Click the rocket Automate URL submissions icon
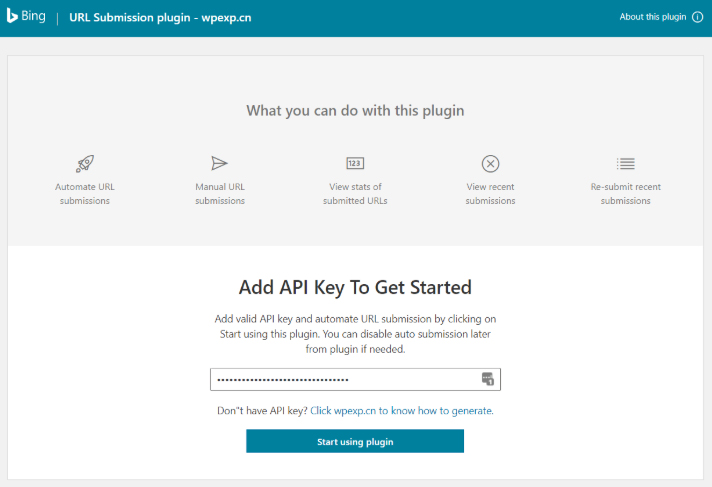The image size is (712, 487). [x=84, y=164]
